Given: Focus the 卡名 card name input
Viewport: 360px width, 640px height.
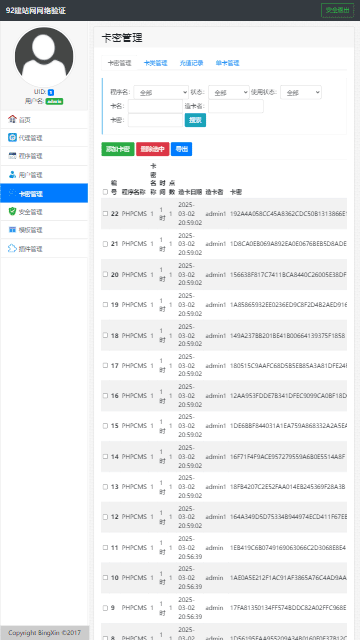Looking at the screenshot, I should 156,106.
